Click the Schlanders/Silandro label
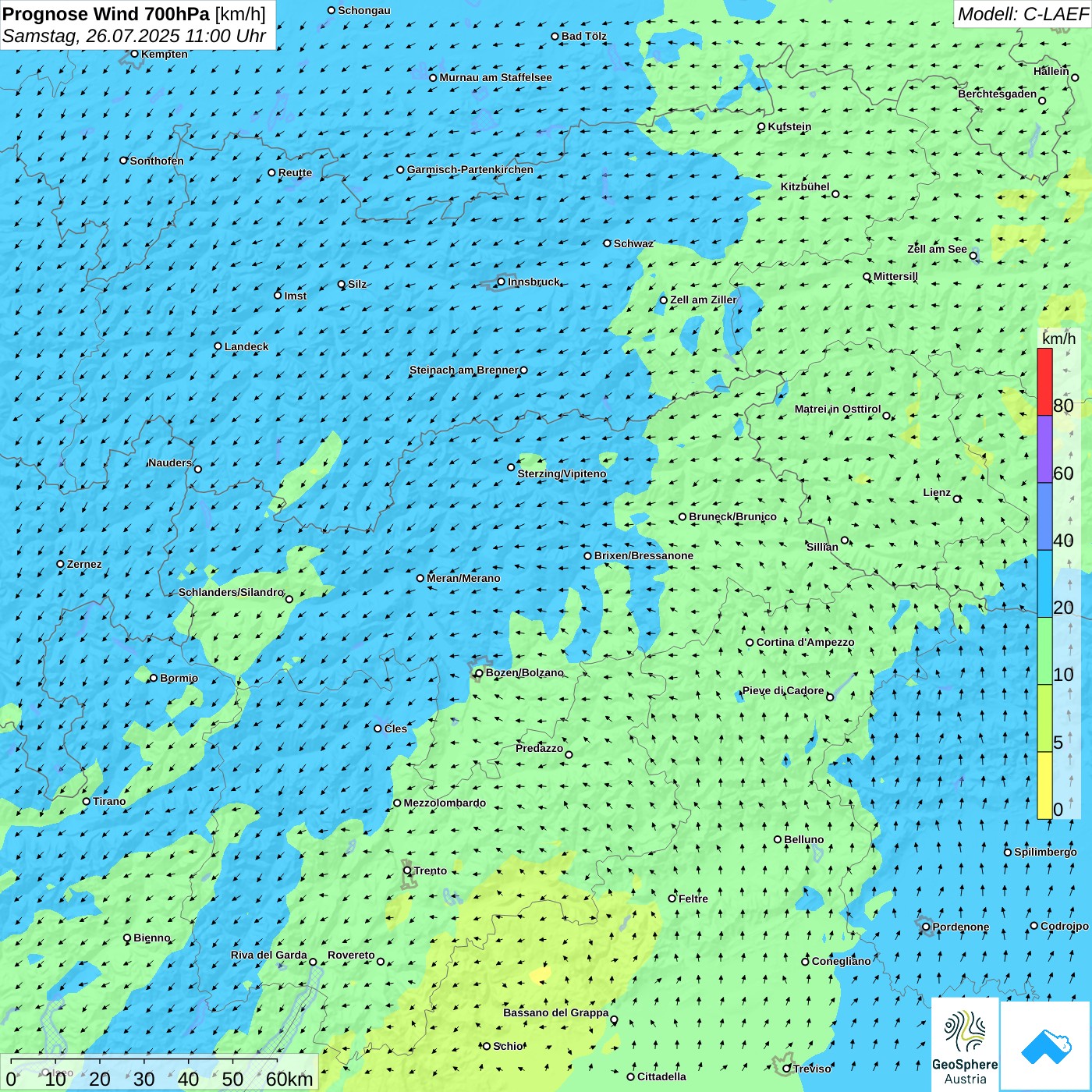The image size is (1092, 1092). click(231, 592)
